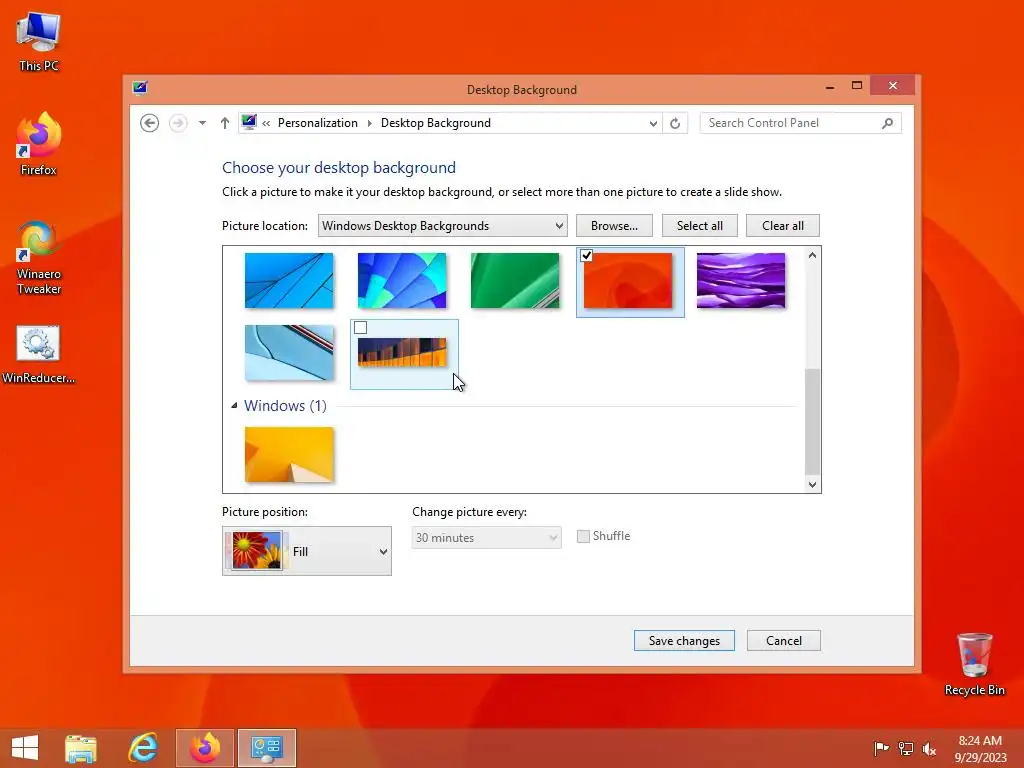Close the Desktop Background window
Viewport: 1024px width, 768px height.
pyautogui.click(x=893, y=86)
